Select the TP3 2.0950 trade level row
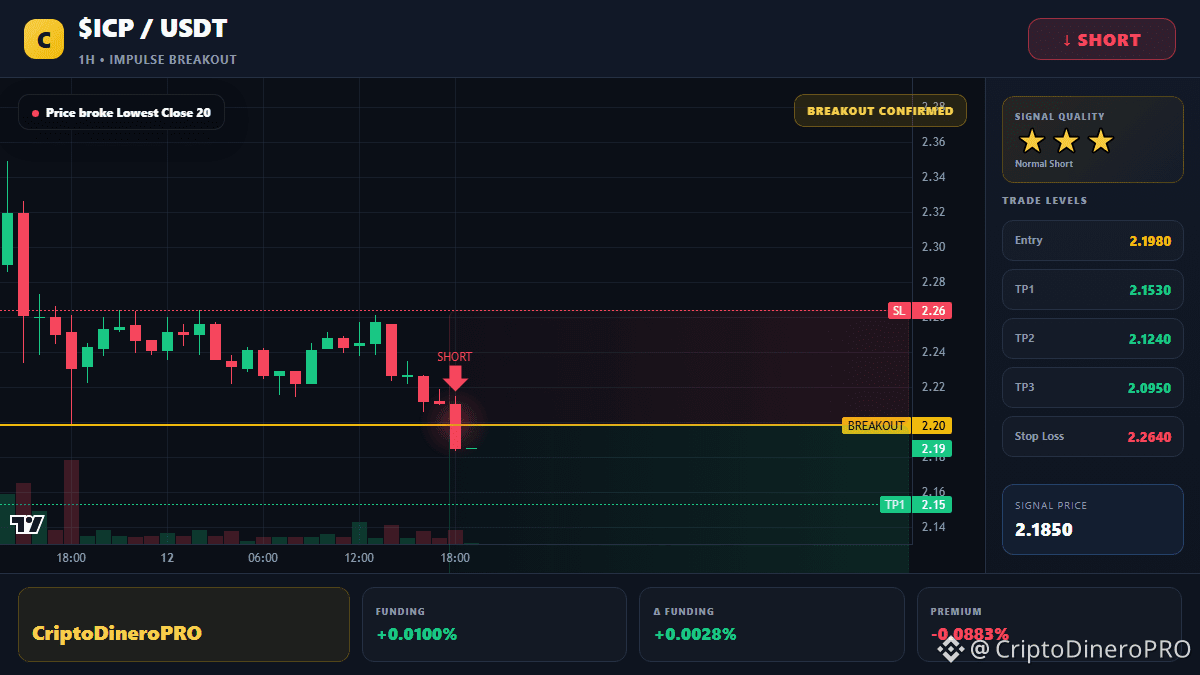Screen dimensions: 1200x675 click(x=1093, y=388)
